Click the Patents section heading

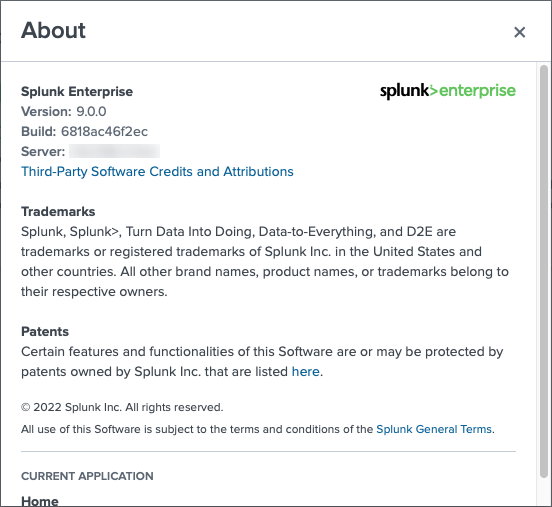coord(45,332)
